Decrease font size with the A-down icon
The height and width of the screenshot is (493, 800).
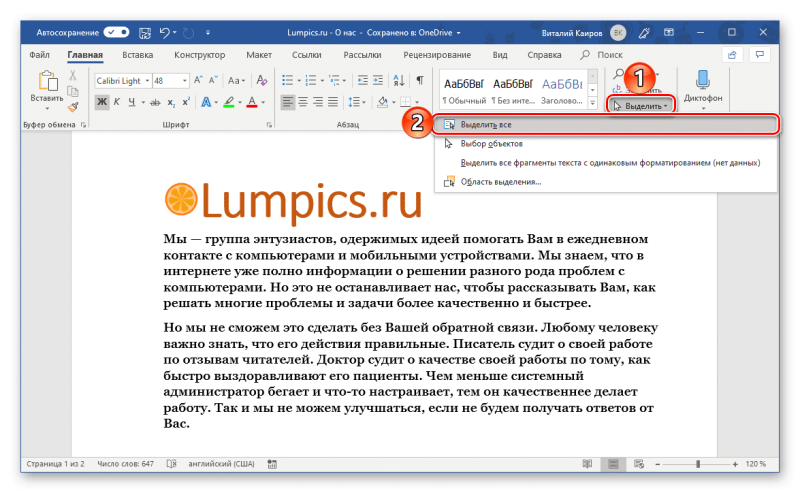213,80
